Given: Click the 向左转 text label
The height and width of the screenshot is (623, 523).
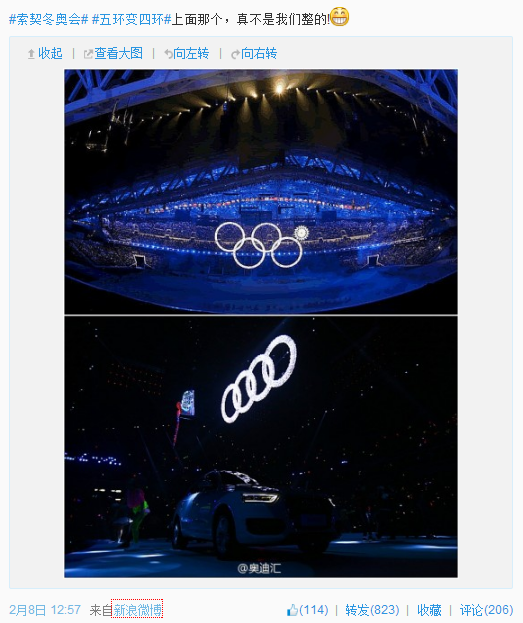Looking at the screenshot, I should pos(191,54).
